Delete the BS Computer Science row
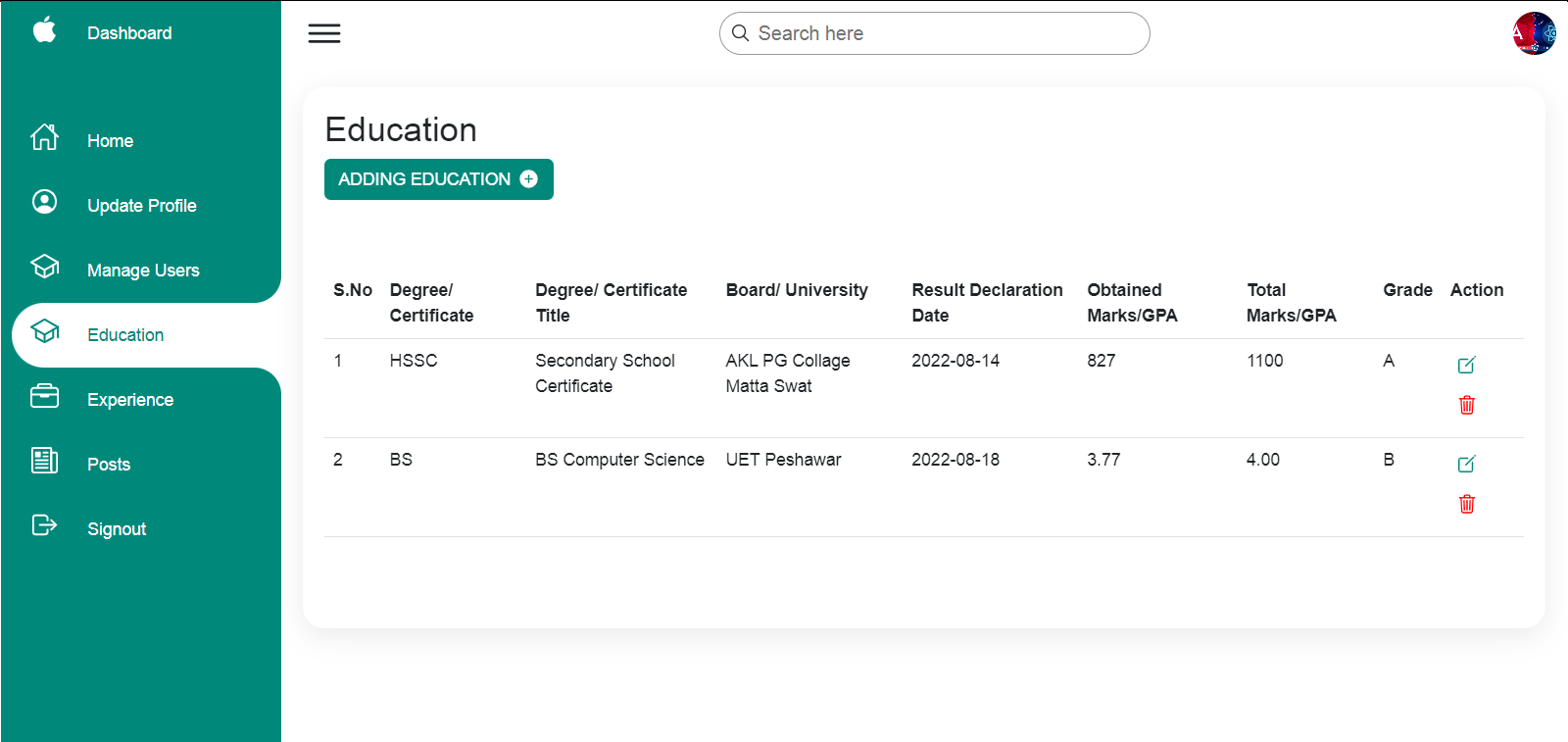 click(x=1467, y=504)
